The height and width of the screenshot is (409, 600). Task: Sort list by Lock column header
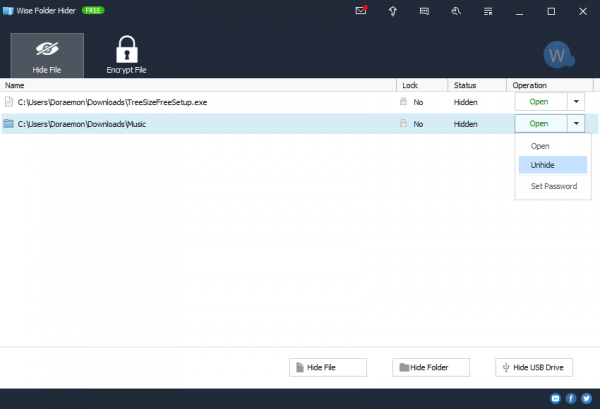pyautogui.click(x=422, y=85)
